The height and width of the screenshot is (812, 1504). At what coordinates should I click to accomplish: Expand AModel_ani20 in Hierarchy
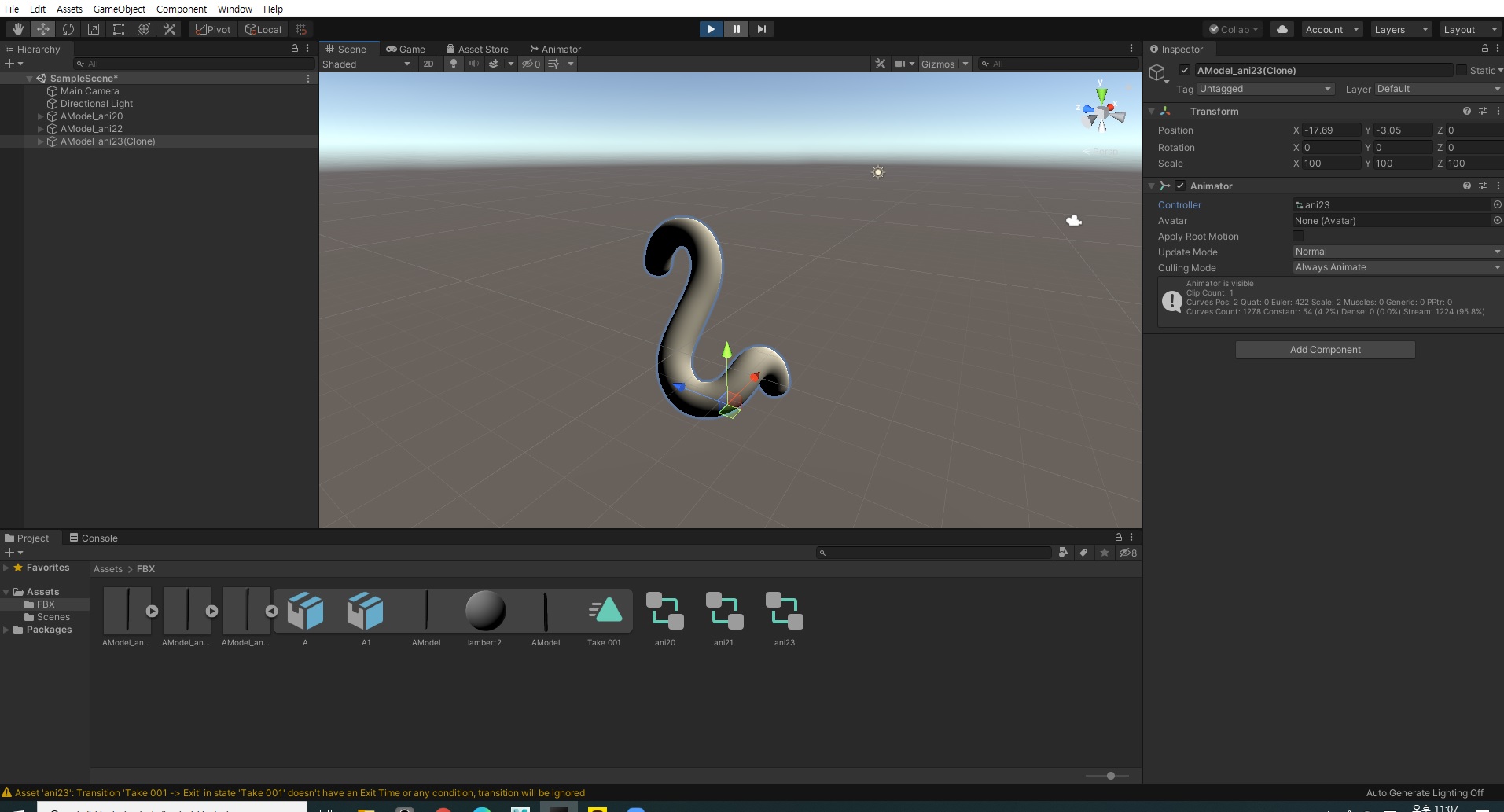tap(41, 116)
